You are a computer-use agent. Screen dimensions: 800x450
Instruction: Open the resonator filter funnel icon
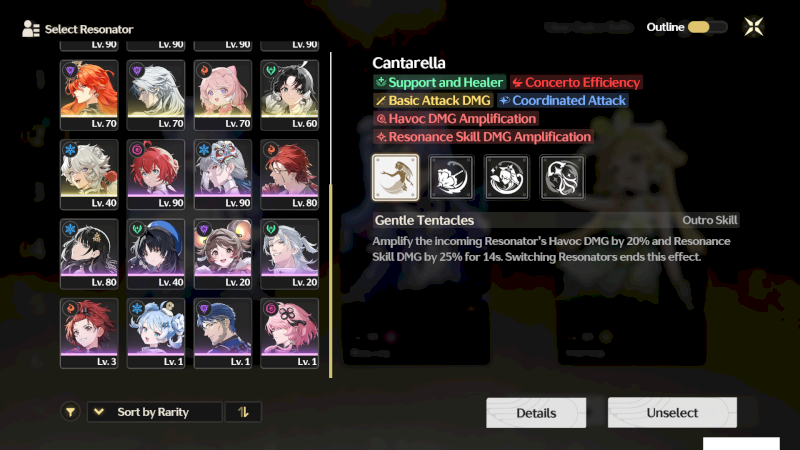pyautogui.click(x=70, y=412)
